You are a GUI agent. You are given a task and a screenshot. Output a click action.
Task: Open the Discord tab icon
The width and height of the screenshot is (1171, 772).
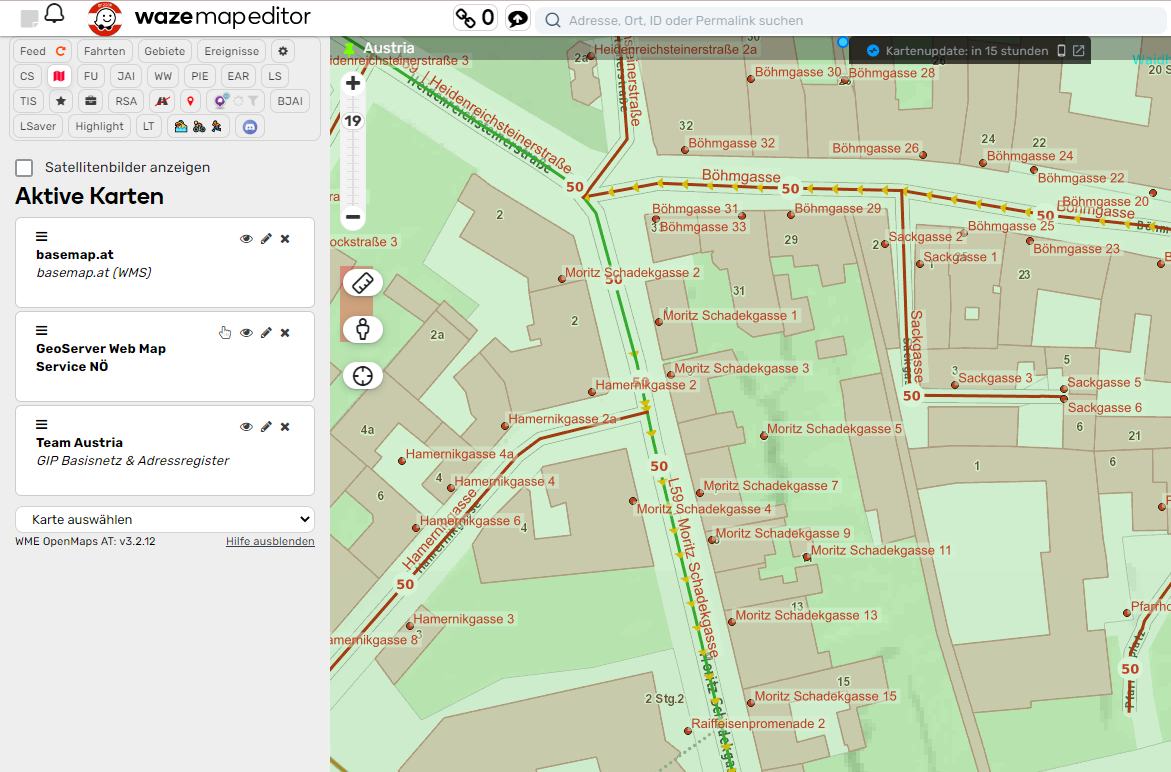coord(250,127)
